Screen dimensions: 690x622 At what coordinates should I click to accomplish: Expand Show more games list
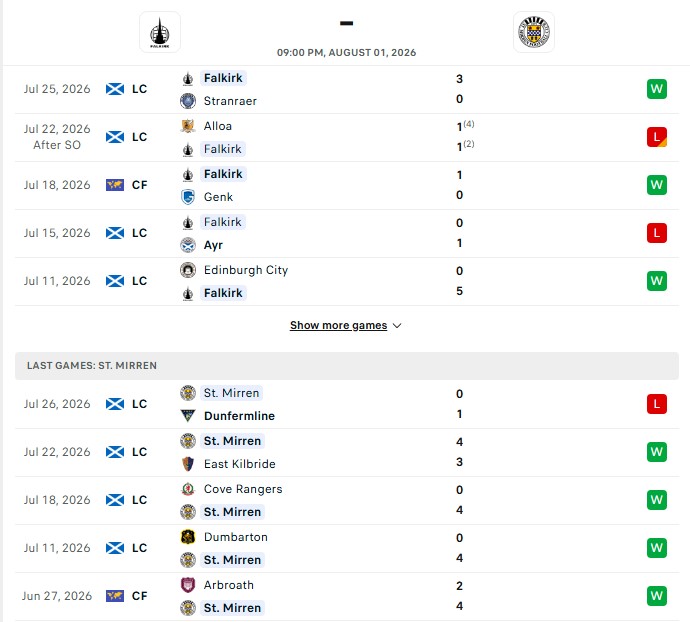[338, 325]
